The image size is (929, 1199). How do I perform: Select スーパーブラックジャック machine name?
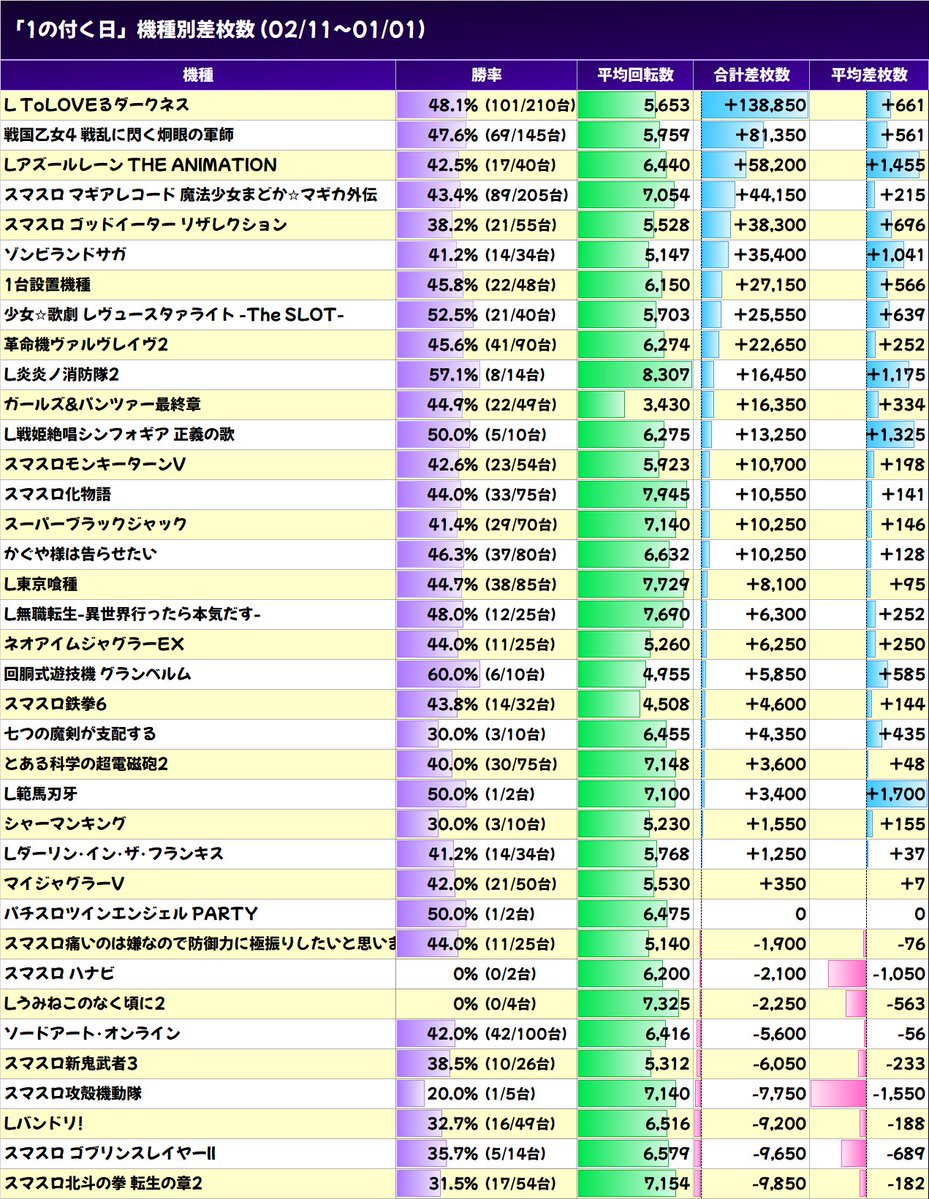96,525
